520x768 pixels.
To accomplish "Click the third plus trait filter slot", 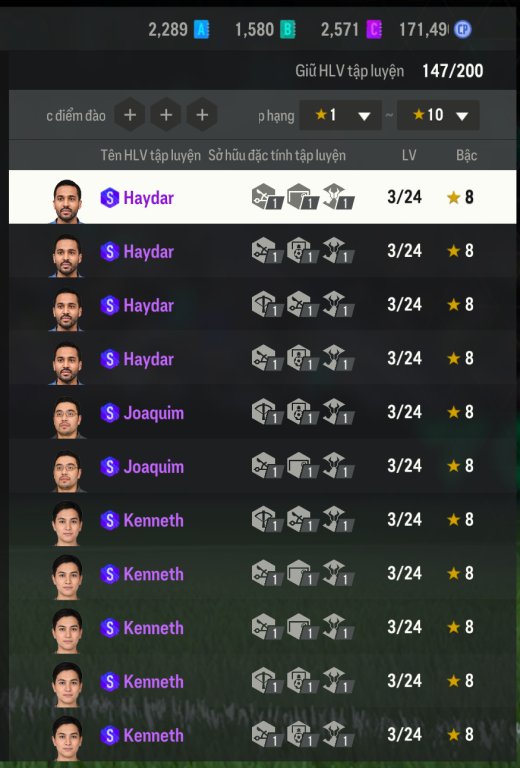I will click(x=202, y=115).
